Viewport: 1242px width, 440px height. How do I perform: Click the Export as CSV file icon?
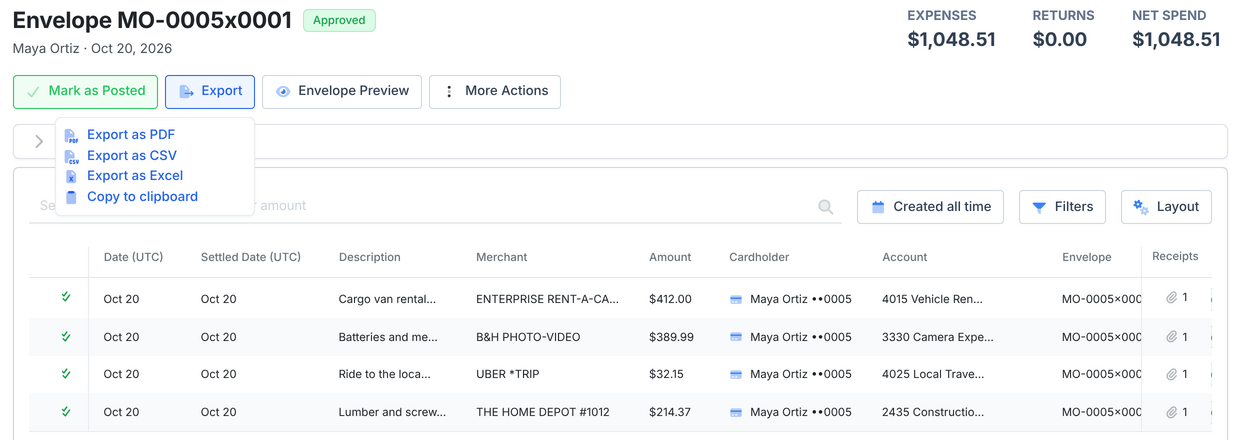coord(71,156)
